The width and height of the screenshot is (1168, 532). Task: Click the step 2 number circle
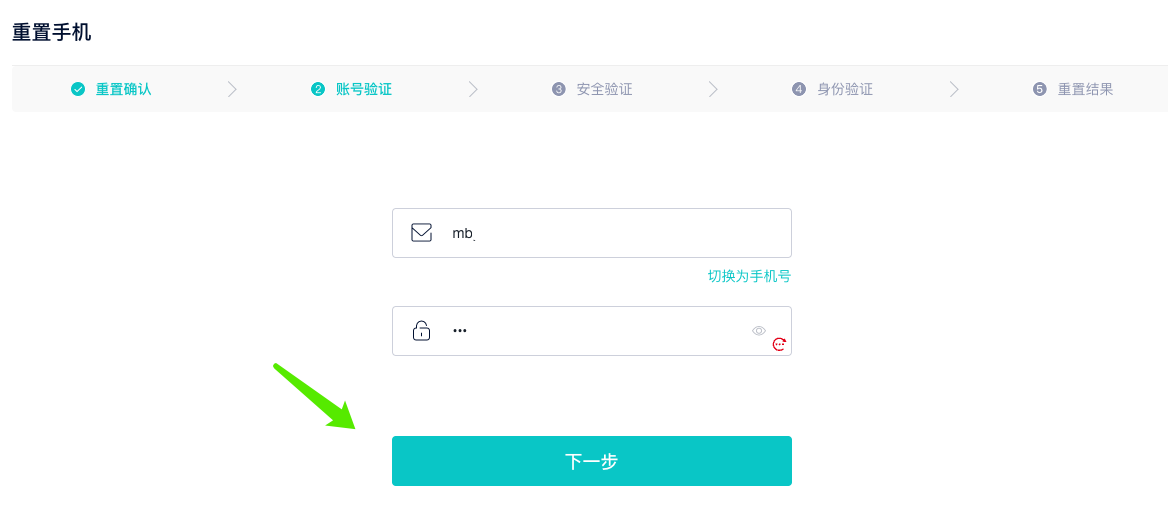(318, 89)
